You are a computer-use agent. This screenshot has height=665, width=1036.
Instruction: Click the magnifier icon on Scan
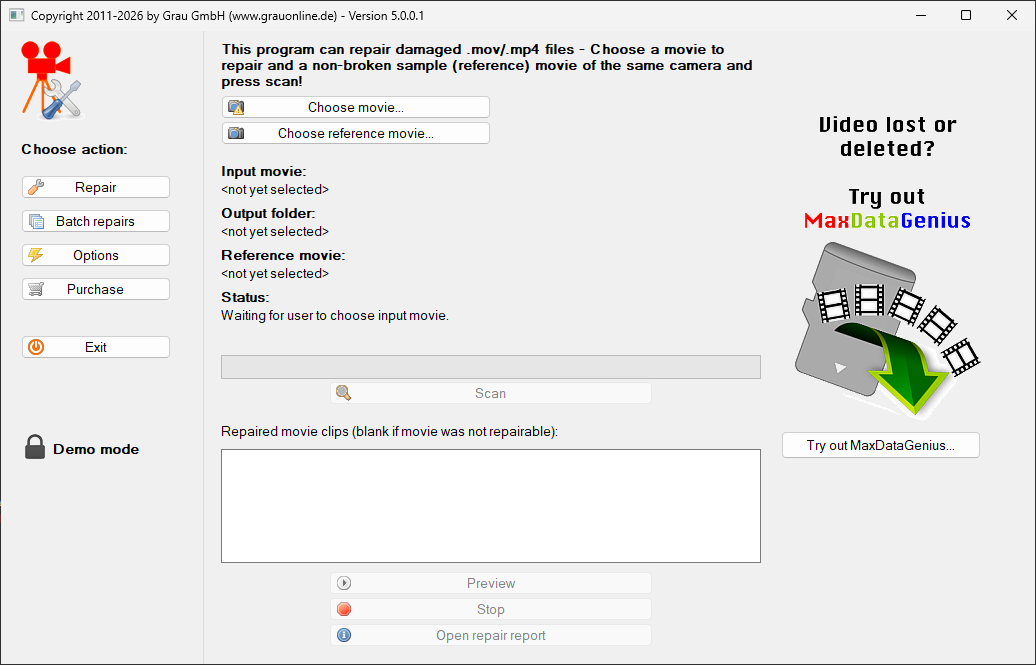click(344, 393)
